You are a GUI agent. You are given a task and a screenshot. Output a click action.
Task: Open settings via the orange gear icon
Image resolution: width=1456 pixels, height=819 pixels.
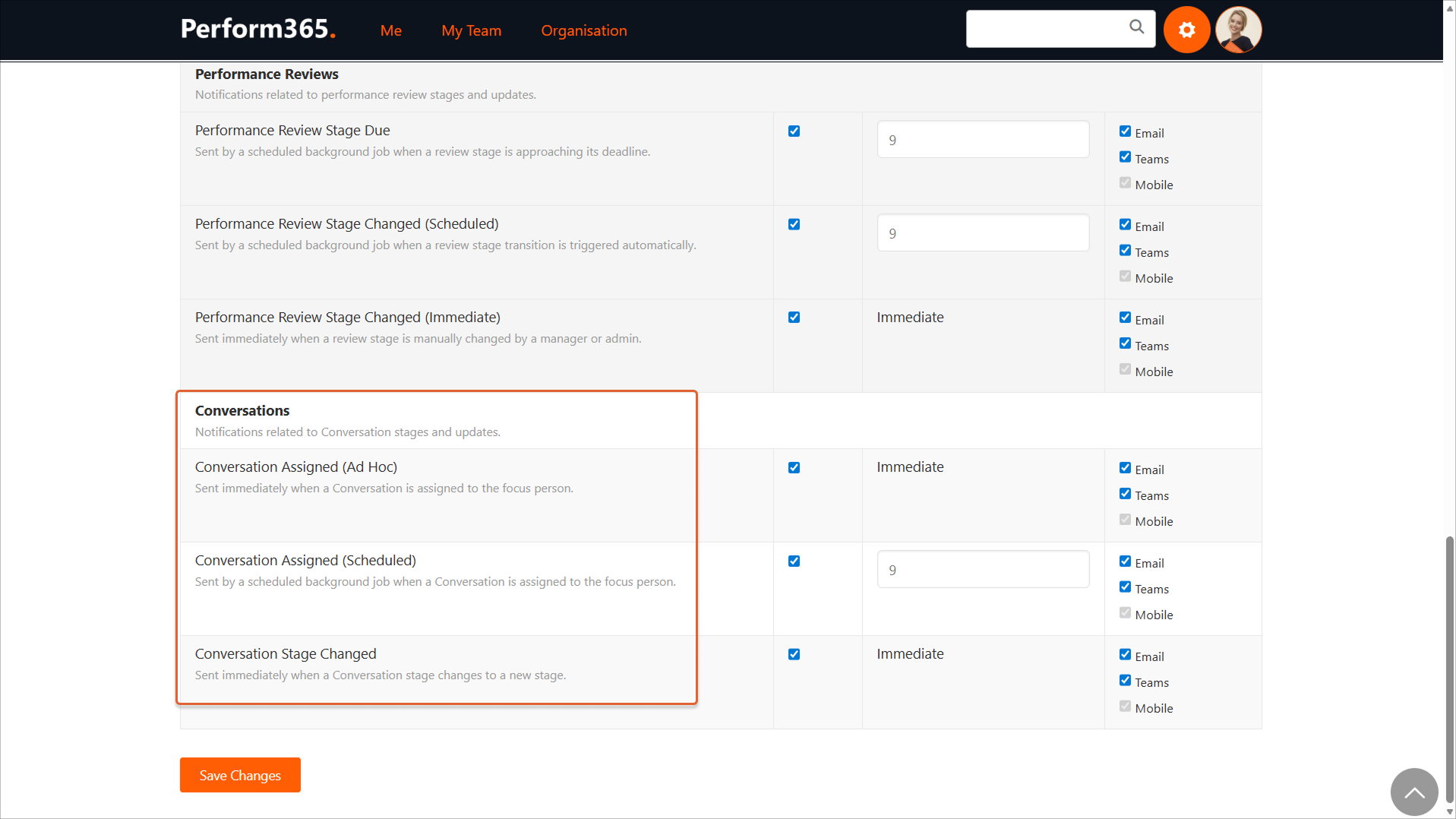[x=1186, y=30]
